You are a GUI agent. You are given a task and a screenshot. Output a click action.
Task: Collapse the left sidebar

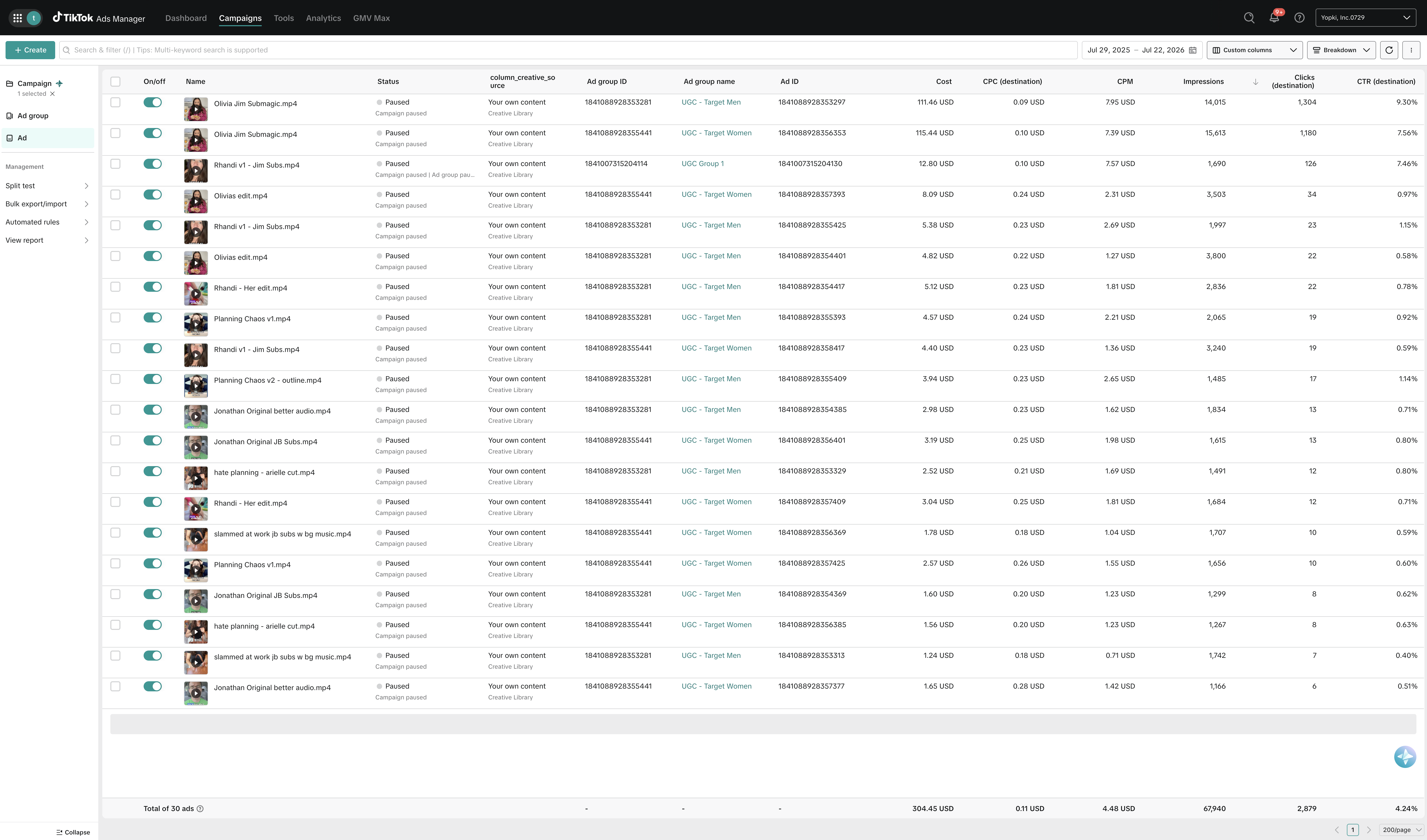(x=73, y=832)
